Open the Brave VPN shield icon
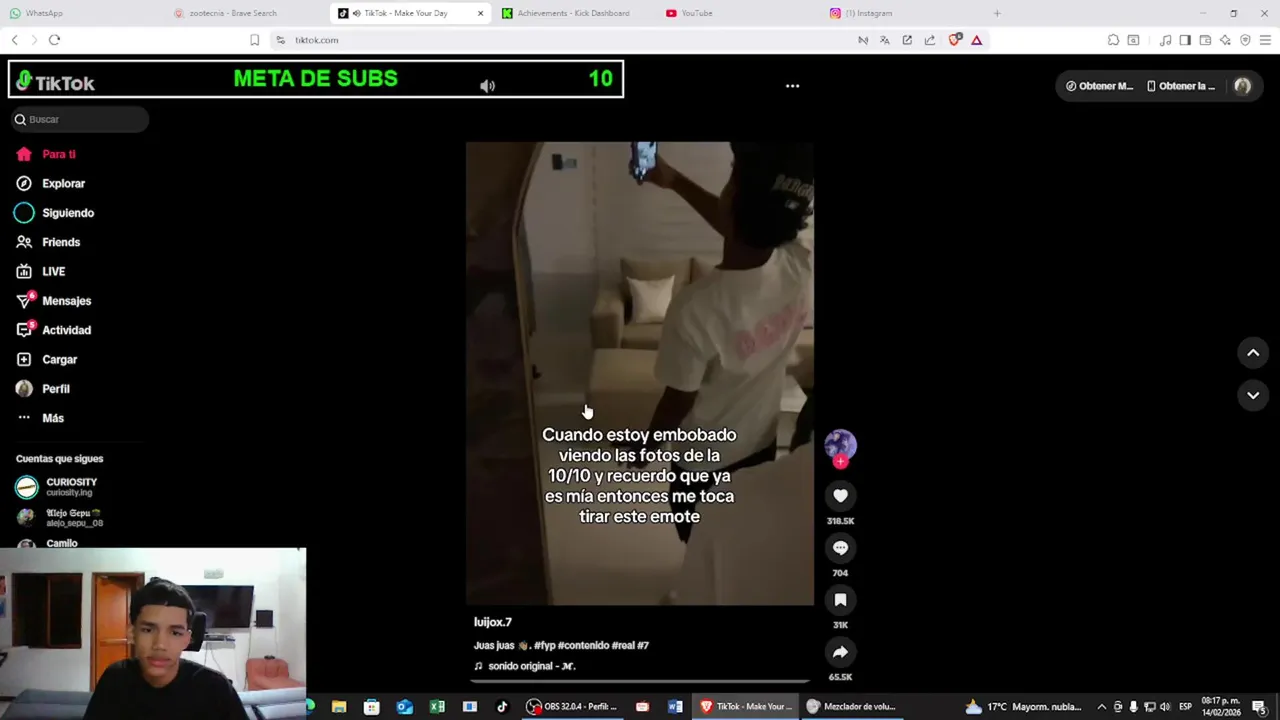The image size is (1280, 720). 1245,40
